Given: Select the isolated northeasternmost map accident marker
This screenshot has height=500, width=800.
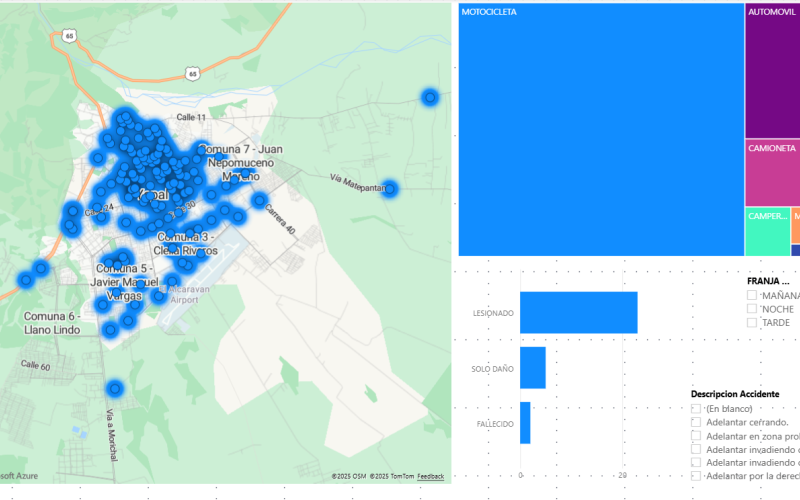Looking at the screenshot, I should [430, 97].
